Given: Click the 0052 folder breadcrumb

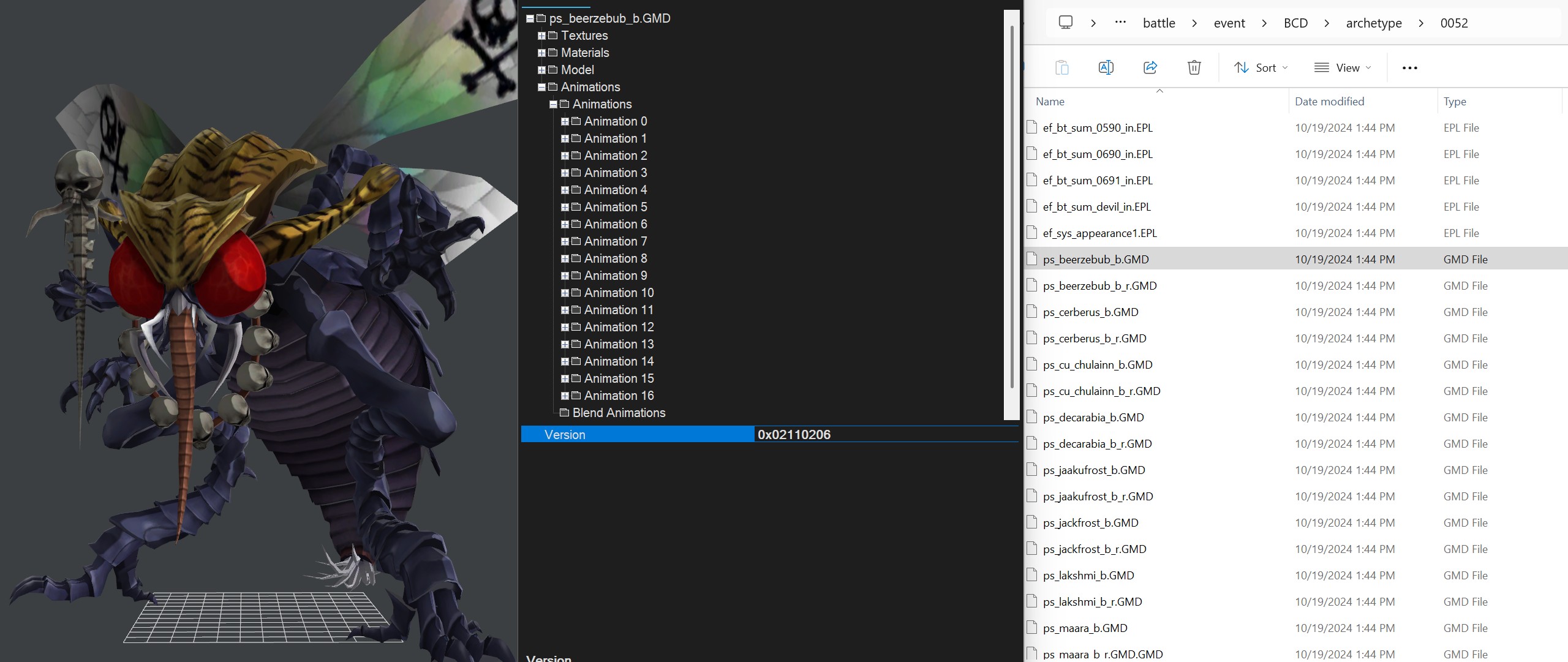Looking at the screenshot, I should [1454, 23].
